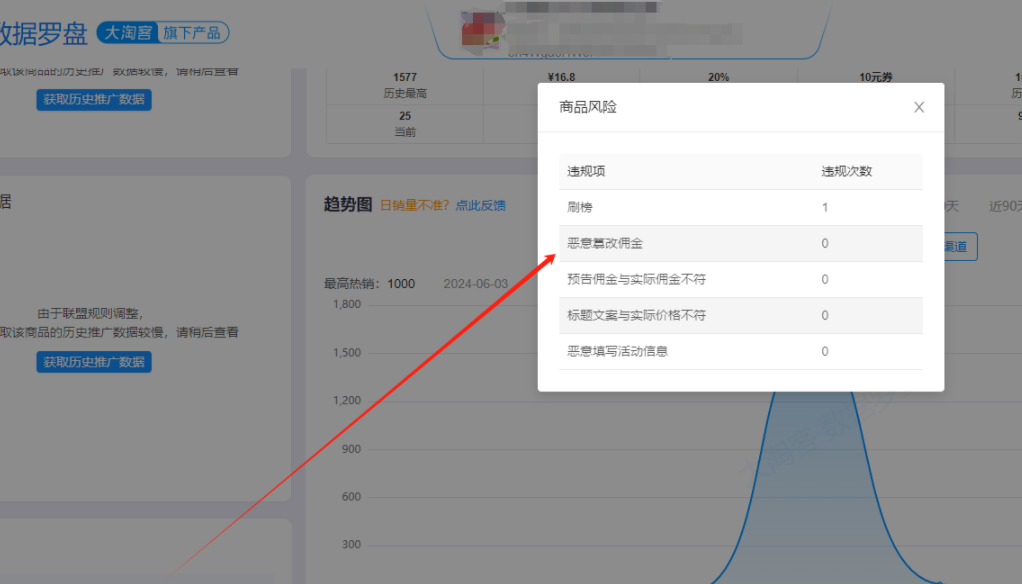Screen dimensions: 1022x584
Task: Click the upper 获取历史推广数据 button
Action: [x=94, y=100]
